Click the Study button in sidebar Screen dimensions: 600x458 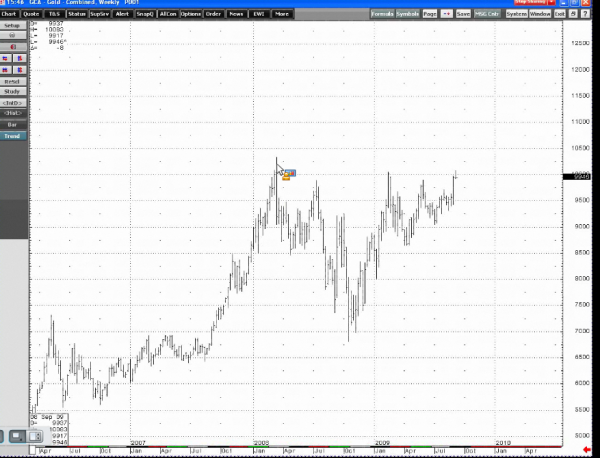(x=14, y=92)
